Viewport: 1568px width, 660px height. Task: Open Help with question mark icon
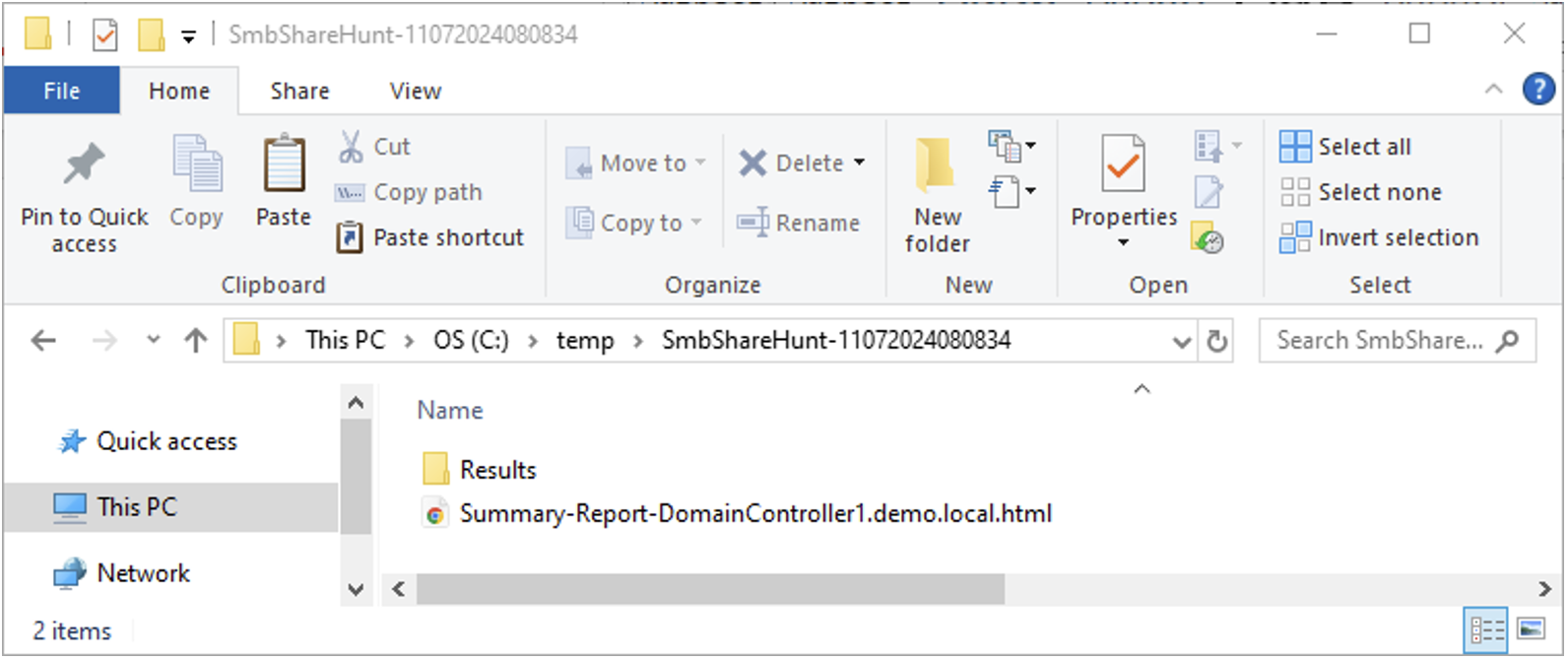[1538, 89]
